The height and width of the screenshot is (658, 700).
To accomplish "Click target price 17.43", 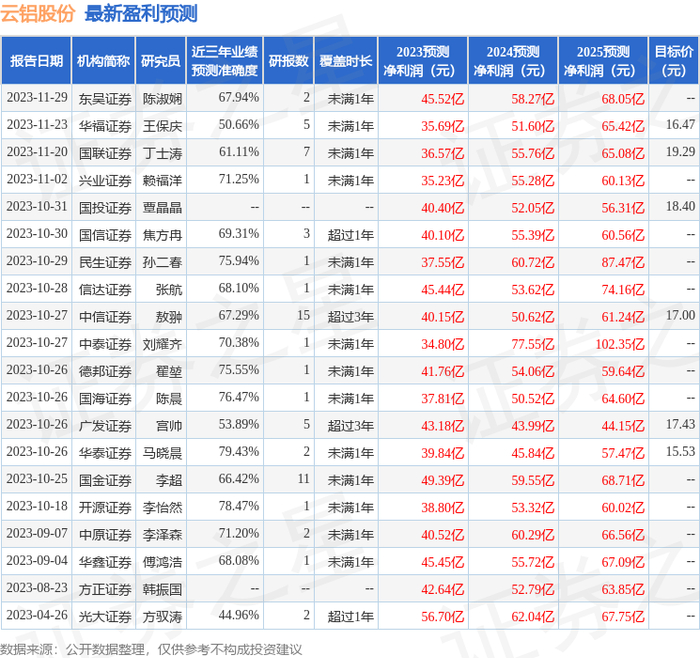I will point(680,424).
